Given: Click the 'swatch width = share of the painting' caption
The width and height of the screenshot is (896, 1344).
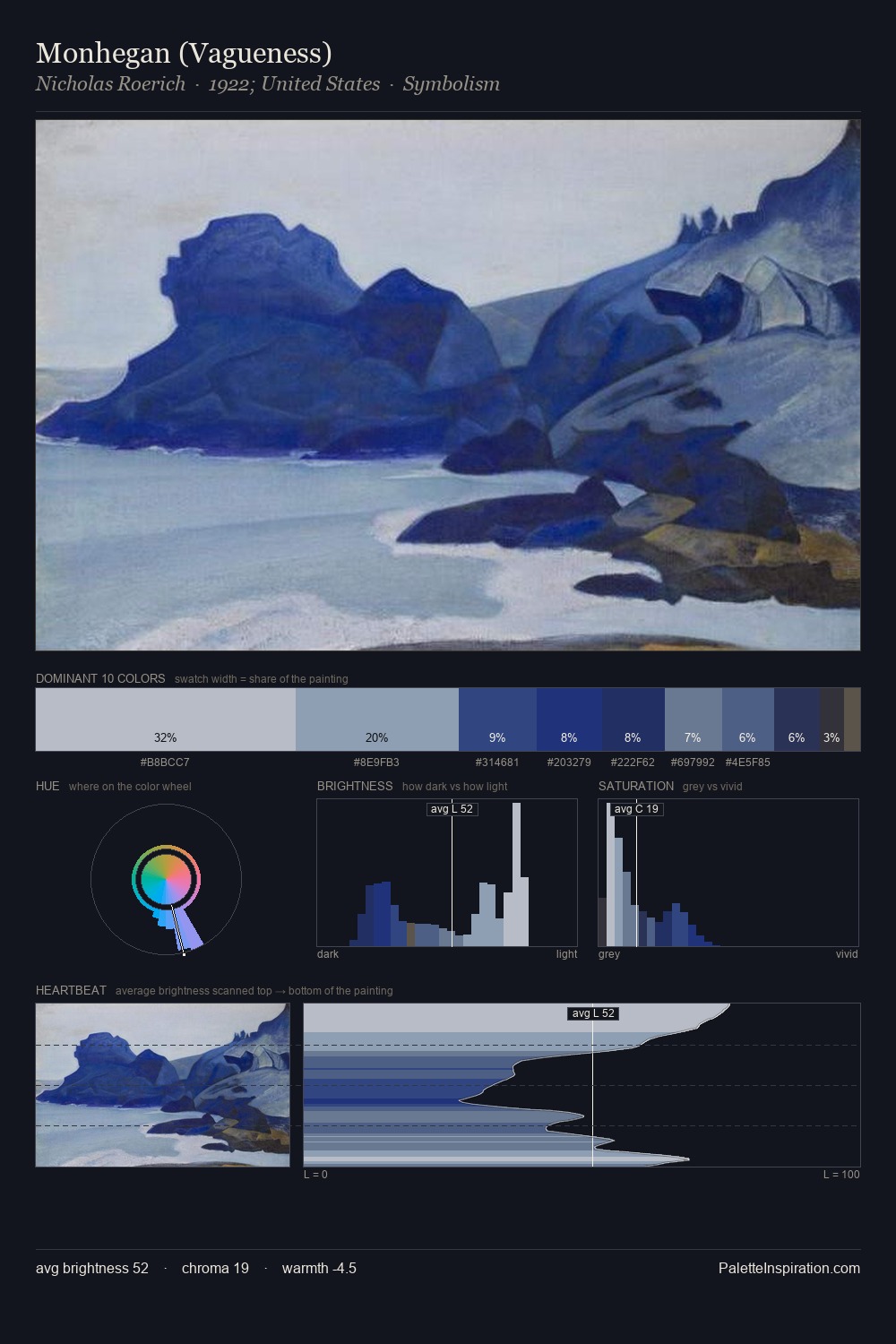Looking at the screenshot, I should coord(262,679).
